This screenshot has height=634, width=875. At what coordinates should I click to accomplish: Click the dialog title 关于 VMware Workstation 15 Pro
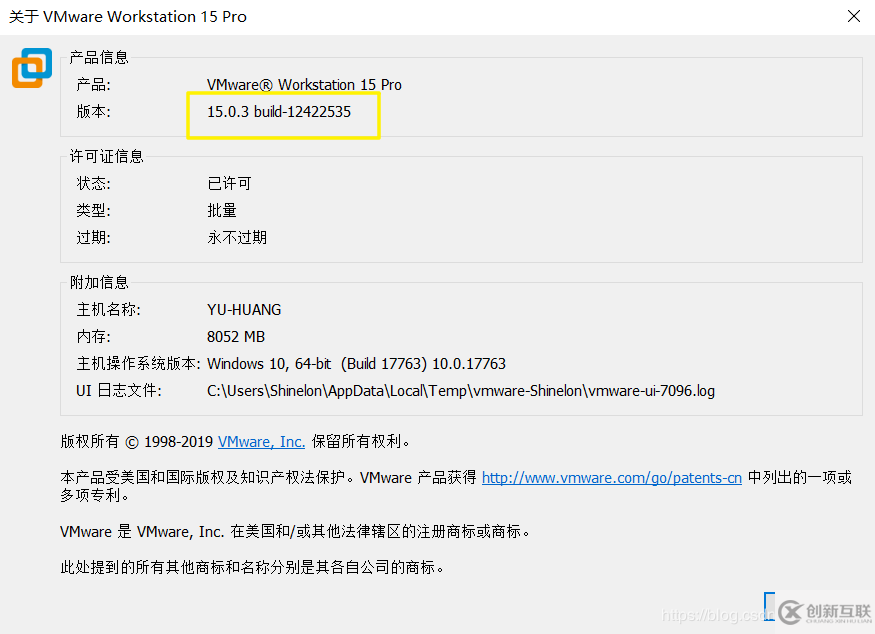point(128,17)
